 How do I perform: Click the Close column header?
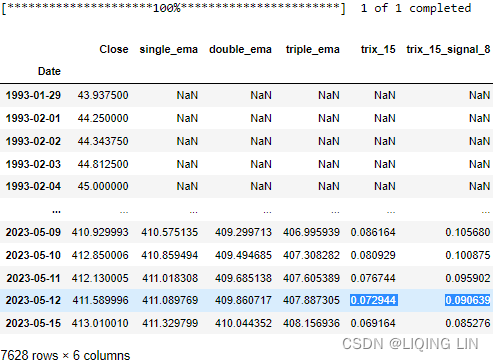114,49
